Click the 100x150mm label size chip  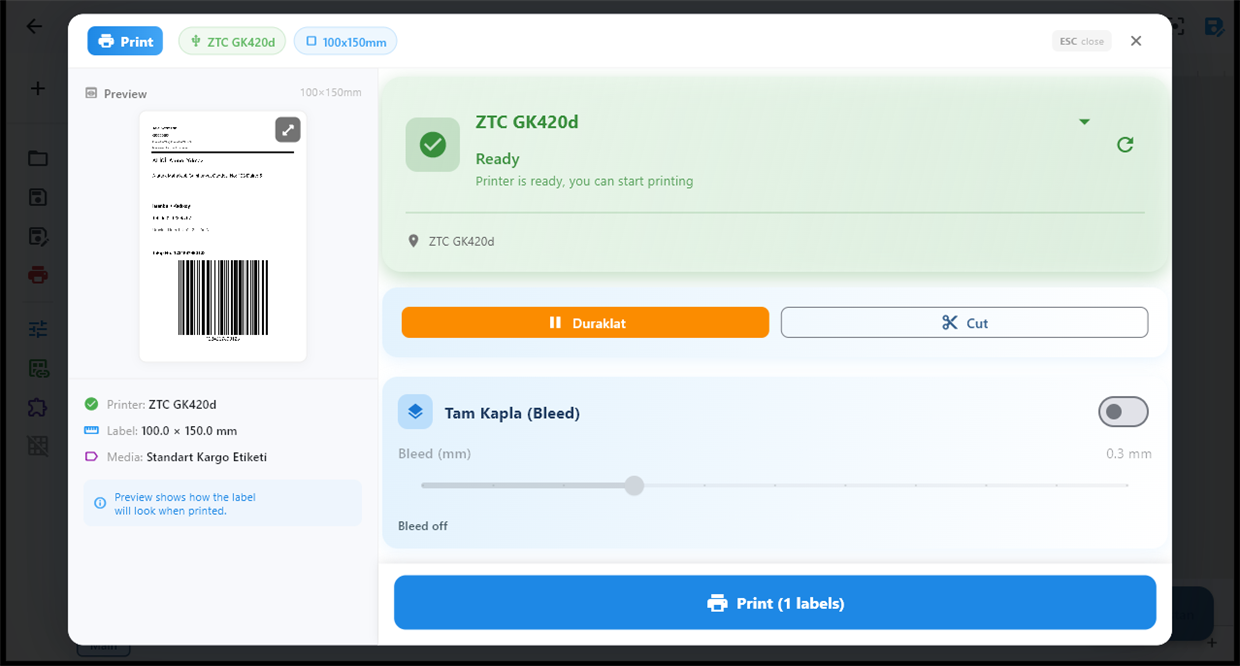point(346,41)
